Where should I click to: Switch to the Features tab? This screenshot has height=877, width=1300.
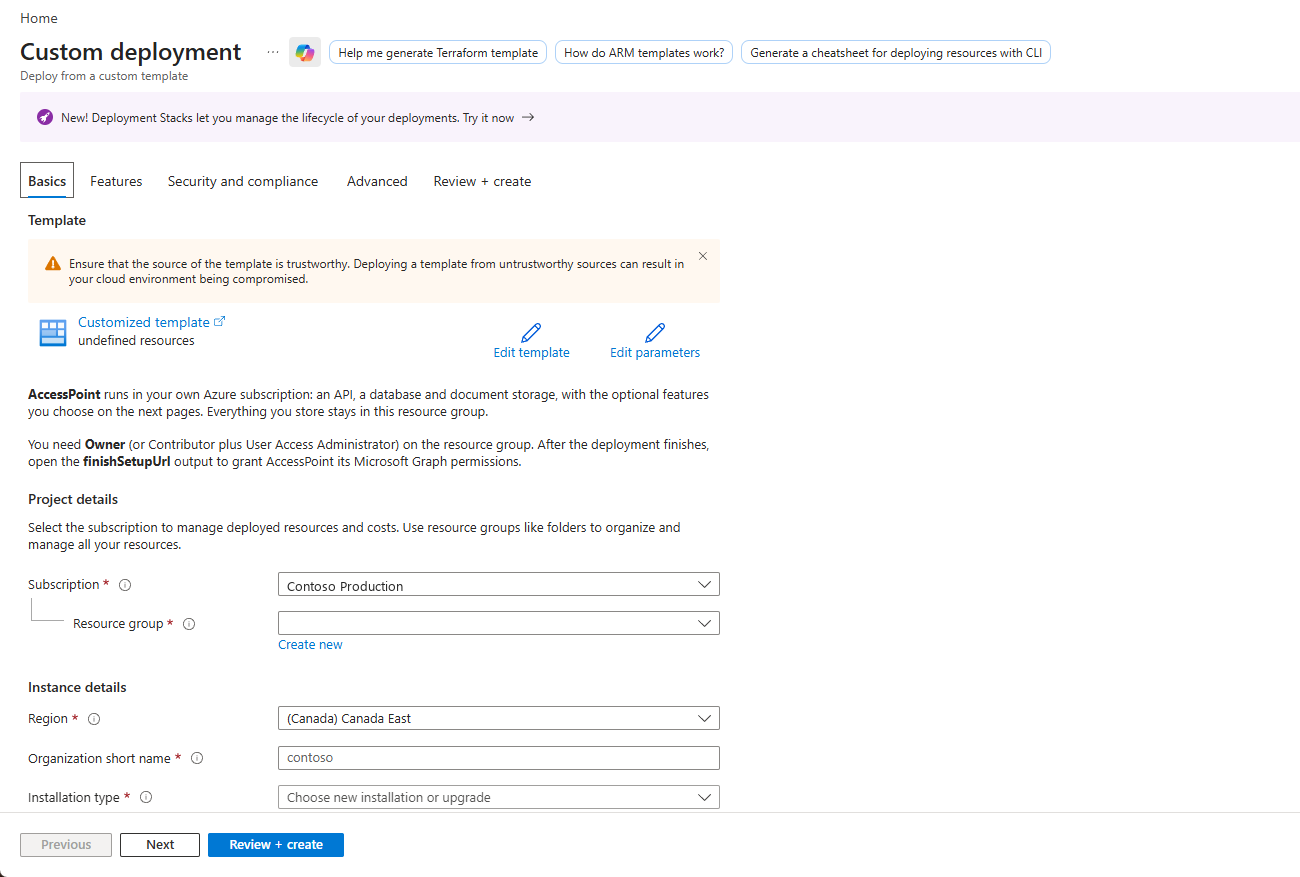click(x=116, y=181)
